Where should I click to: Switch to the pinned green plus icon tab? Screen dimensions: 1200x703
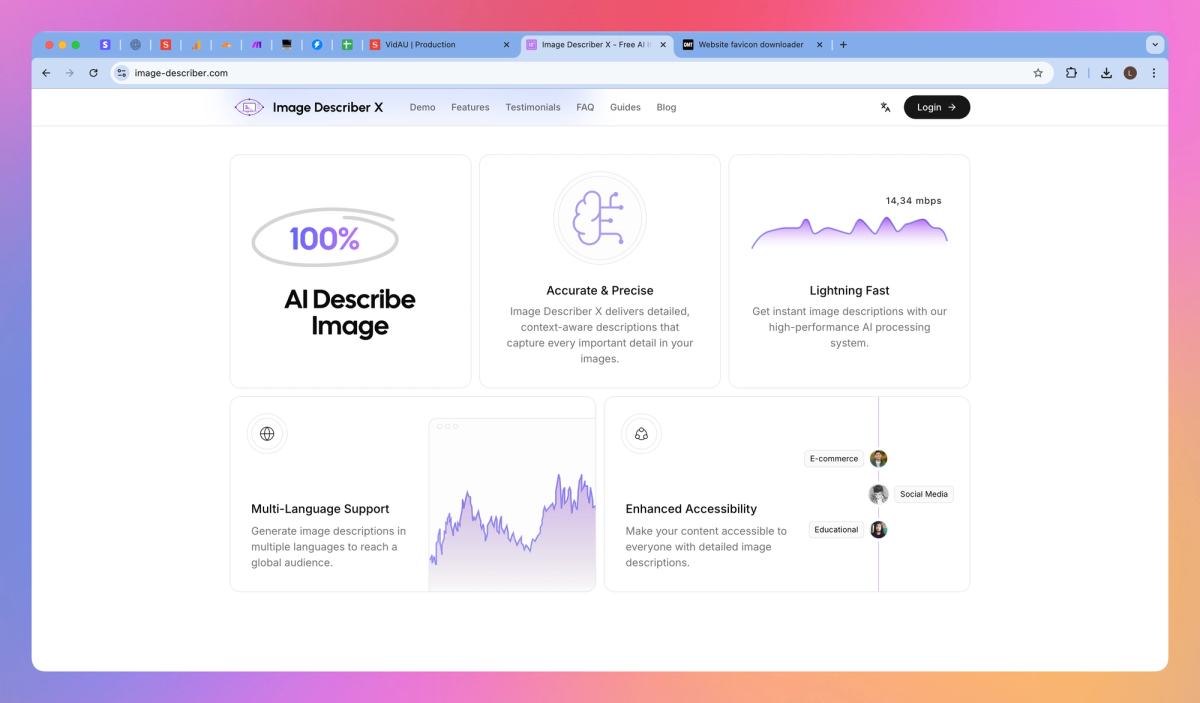(347, 44)
